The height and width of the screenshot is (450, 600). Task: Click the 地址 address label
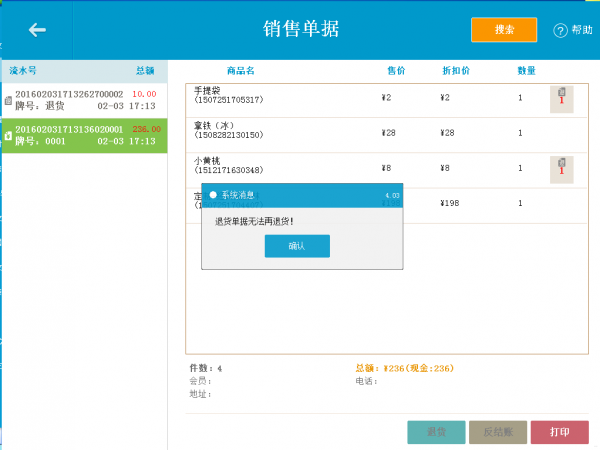point(201,394)
